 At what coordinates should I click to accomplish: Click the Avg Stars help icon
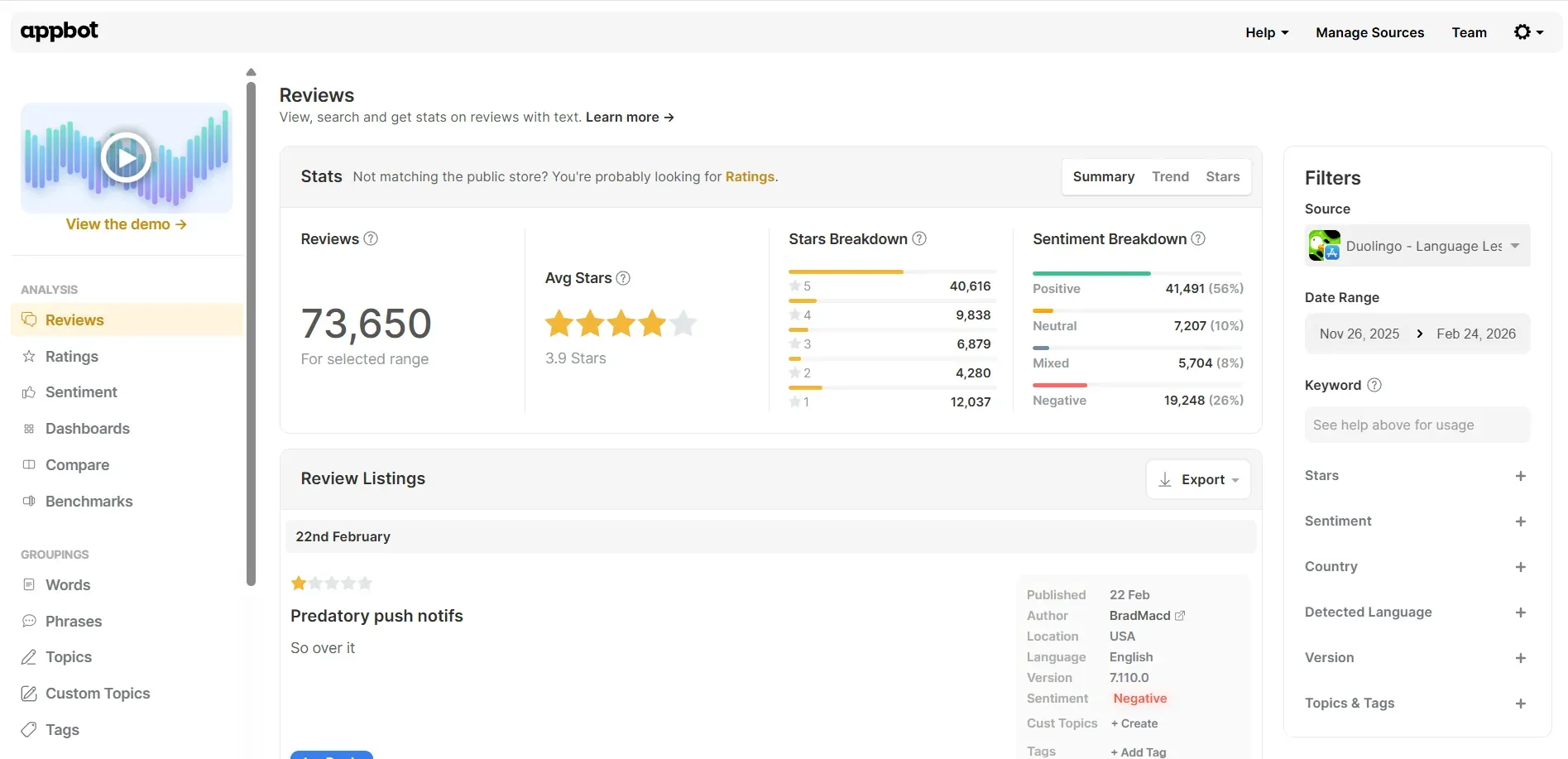(x=625, y=278)
